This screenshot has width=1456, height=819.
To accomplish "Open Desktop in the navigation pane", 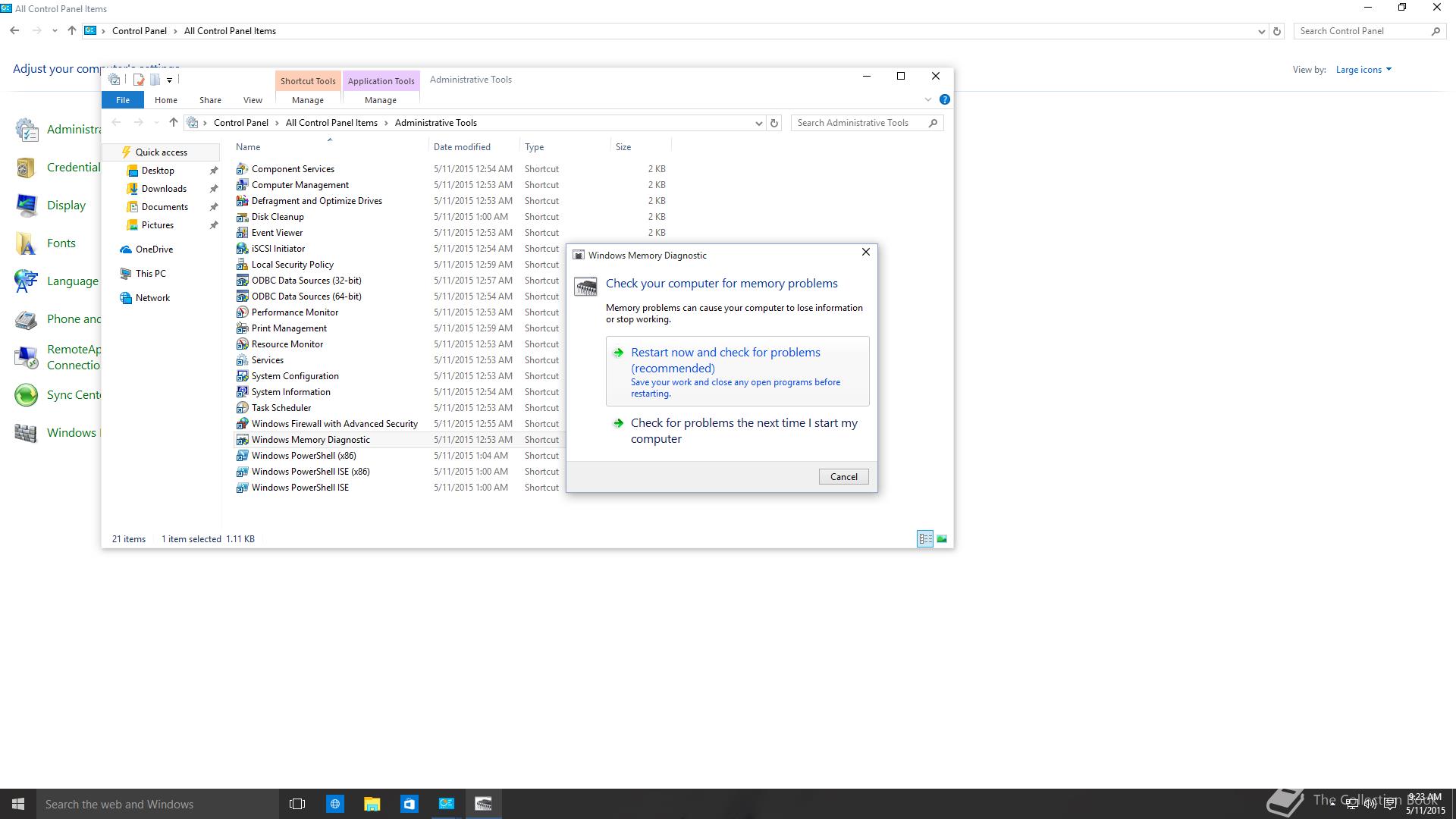I will (x=158, y=170).
